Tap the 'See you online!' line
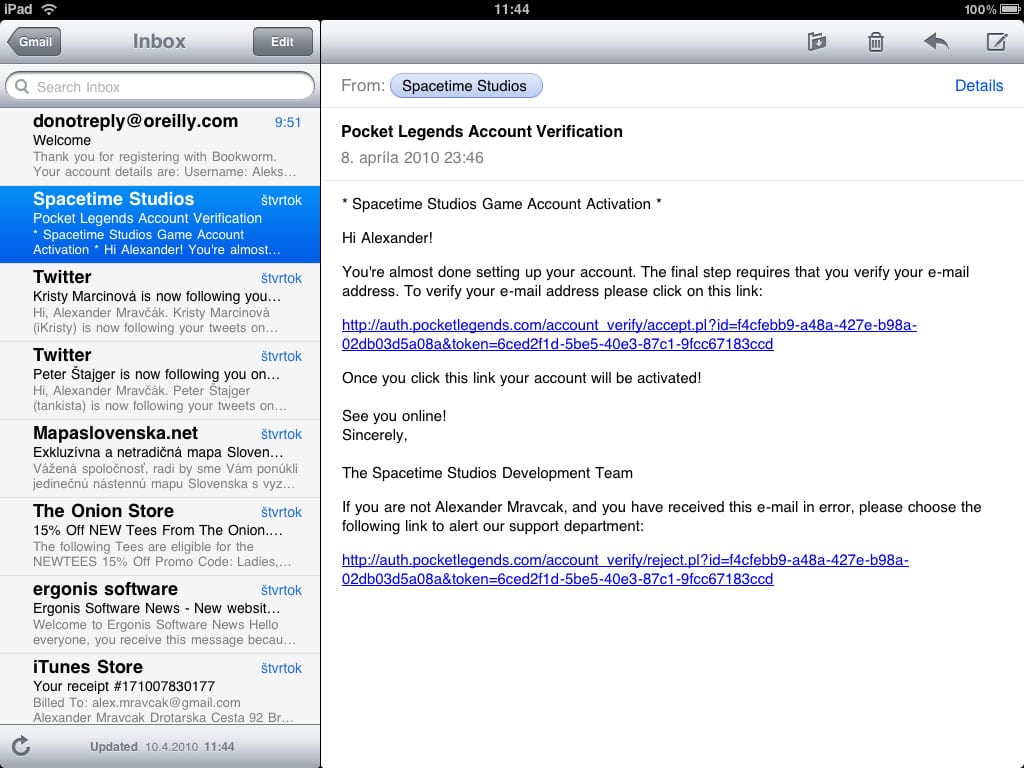The height and width of the screenshot is (768, 1024). click(394, 416)
